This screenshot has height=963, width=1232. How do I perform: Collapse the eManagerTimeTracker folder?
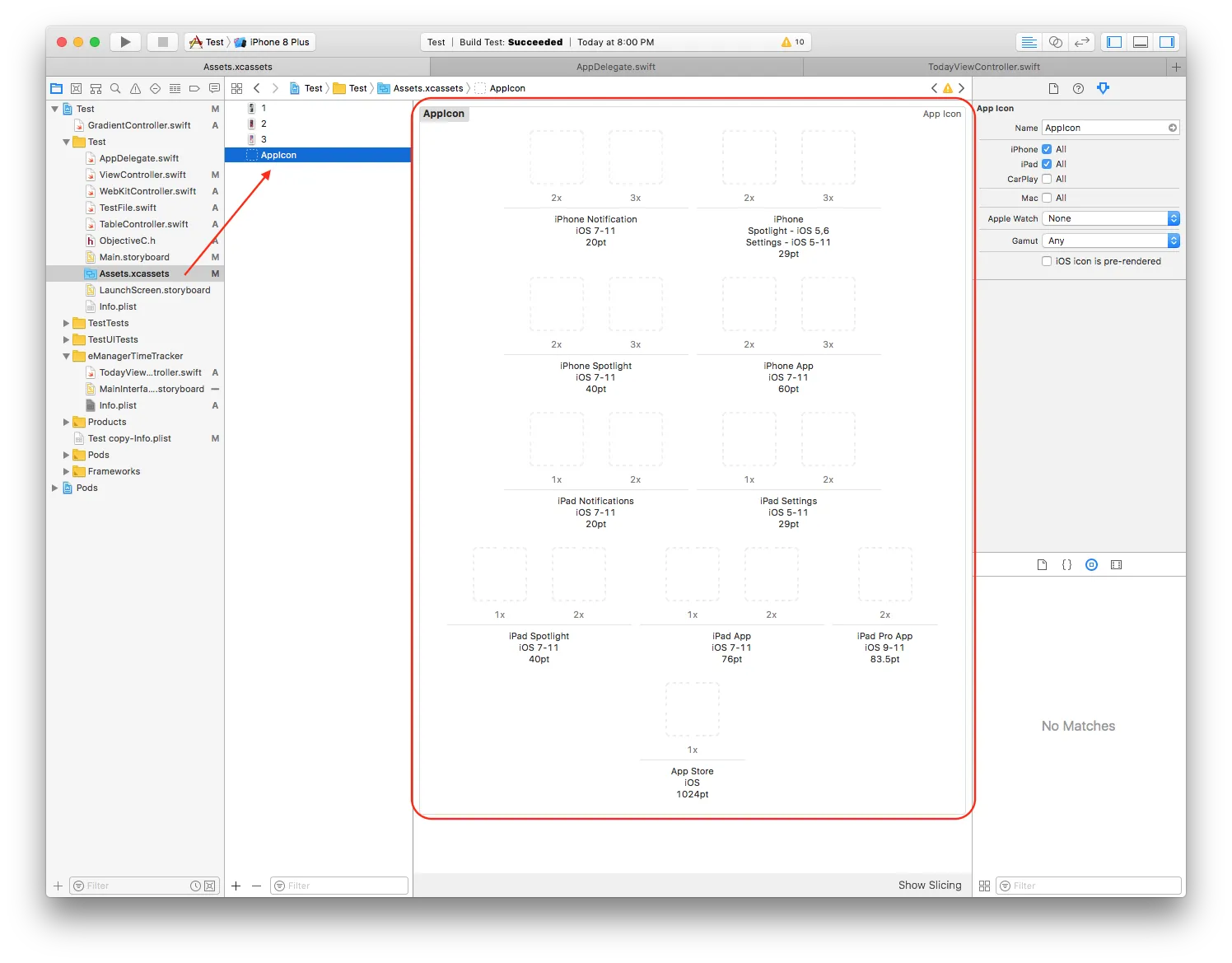click(67, 356)
